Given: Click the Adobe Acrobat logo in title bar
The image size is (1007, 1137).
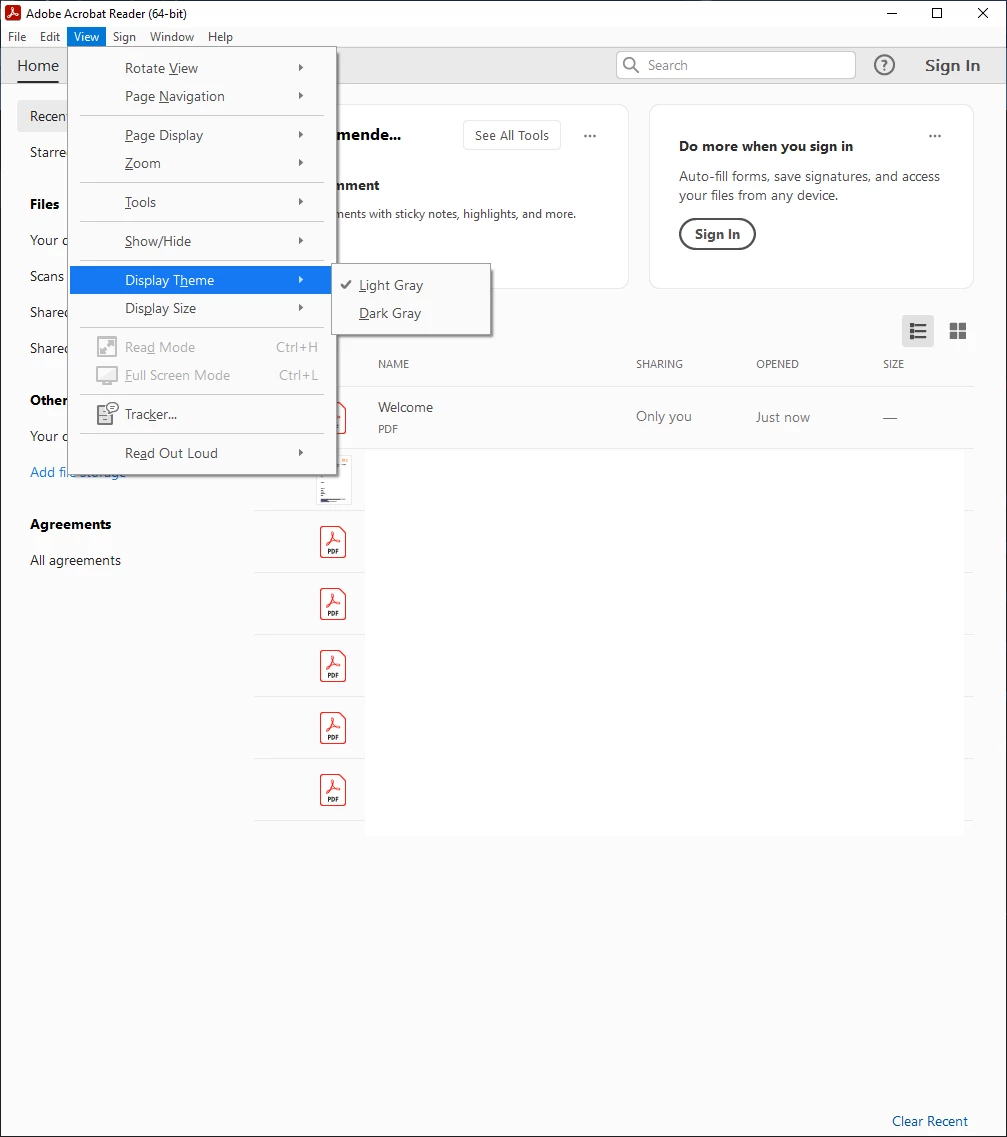Looking at the screenshot, I should click(12, 13).
